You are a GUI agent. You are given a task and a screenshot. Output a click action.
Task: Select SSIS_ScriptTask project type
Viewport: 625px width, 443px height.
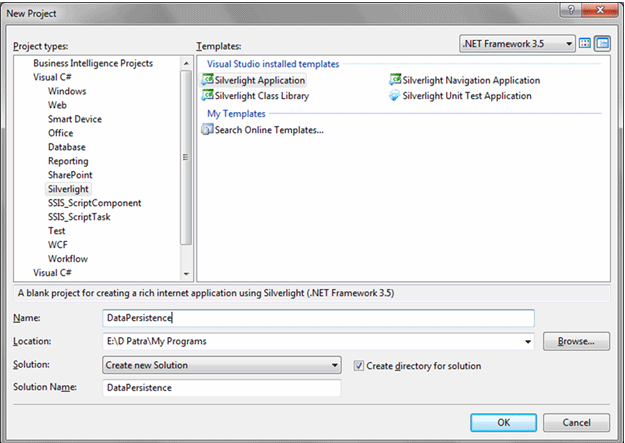click(79, 217)
